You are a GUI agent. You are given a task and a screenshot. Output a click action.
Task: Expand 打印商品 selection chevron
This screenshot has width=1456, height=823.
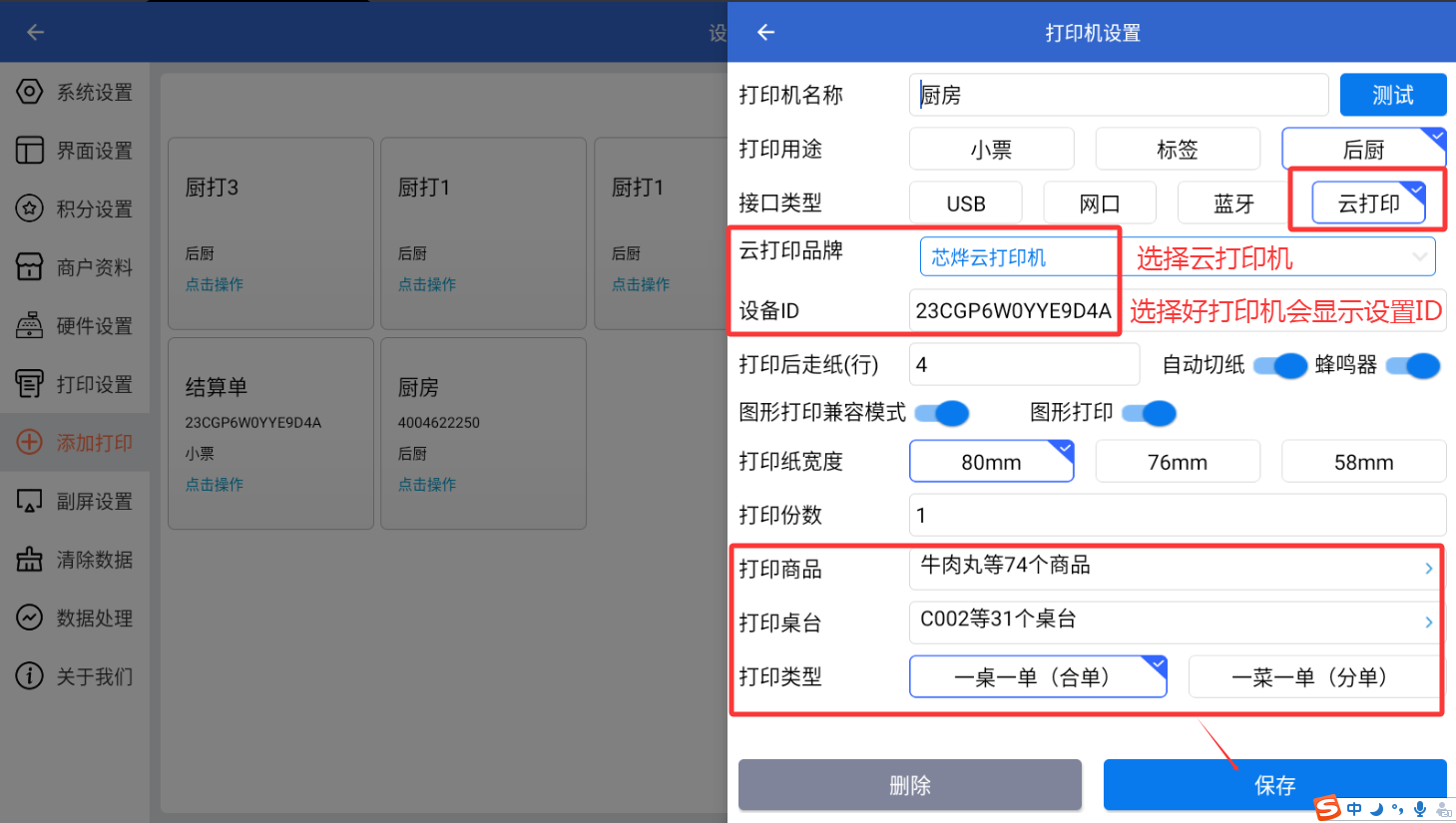point(1429,569)
